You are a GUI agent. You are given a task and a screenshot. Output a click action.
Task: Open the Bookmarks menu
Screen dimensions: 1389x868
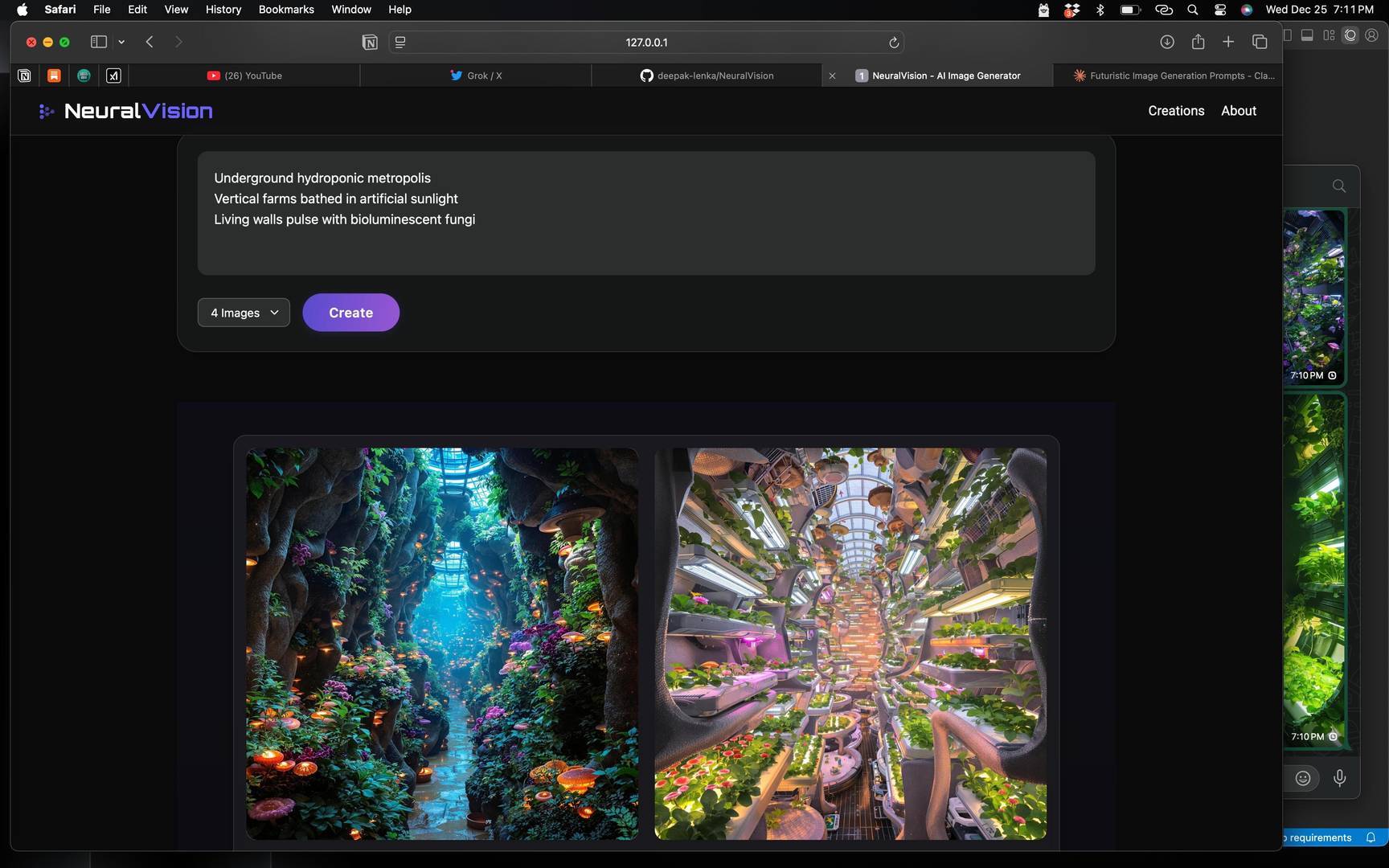tap(286, 10)
